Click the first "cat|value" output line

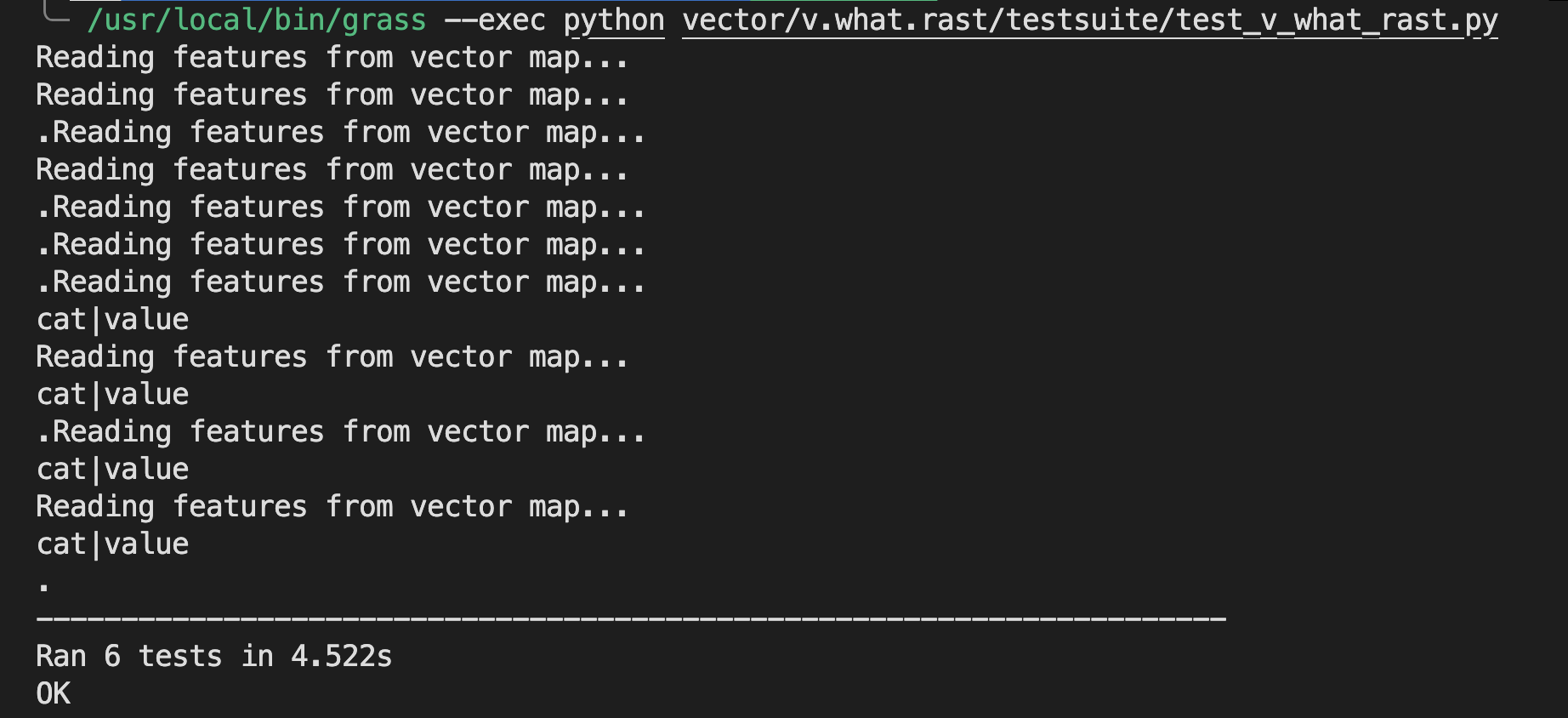(112, 320)
